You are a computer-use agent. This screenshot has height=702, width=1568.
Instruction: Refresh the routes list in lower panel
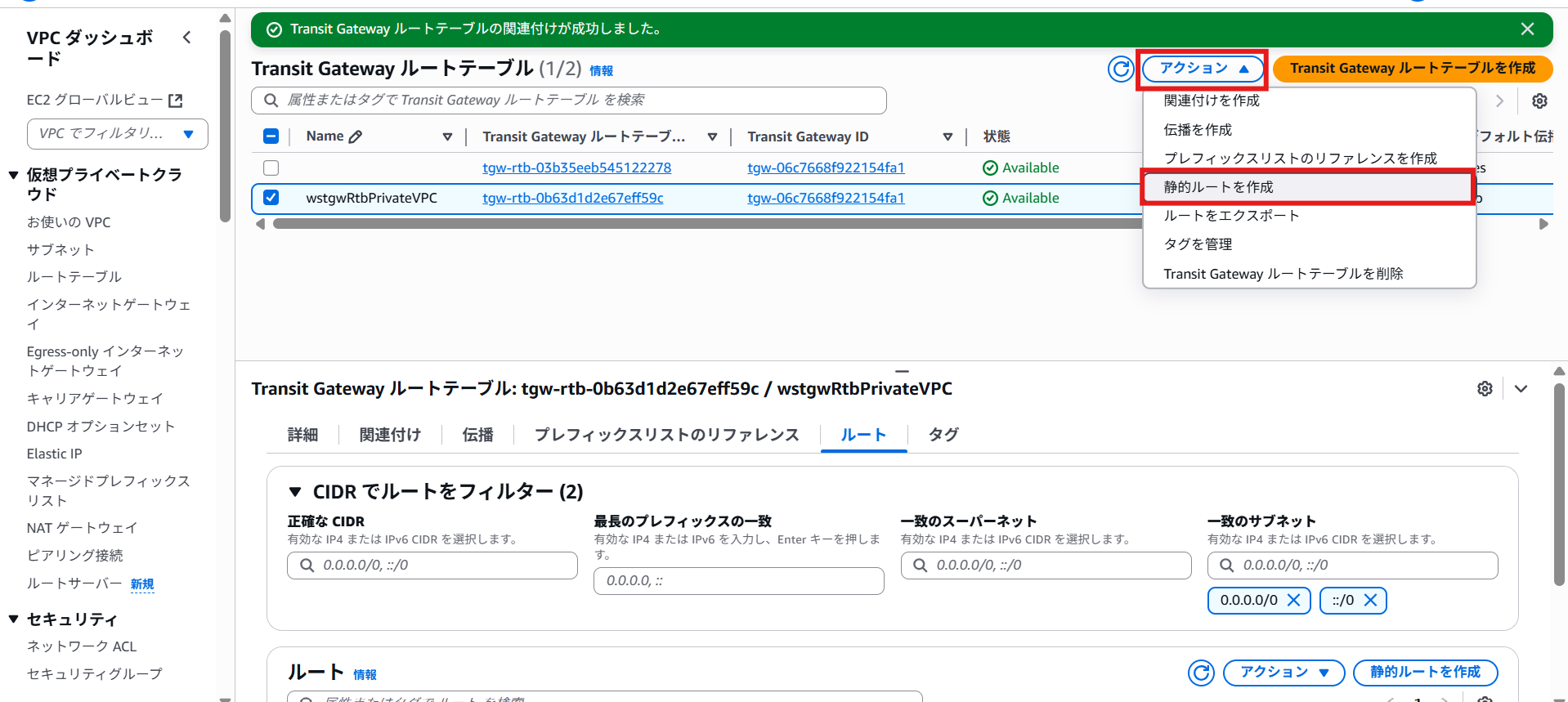point(1201,673)
